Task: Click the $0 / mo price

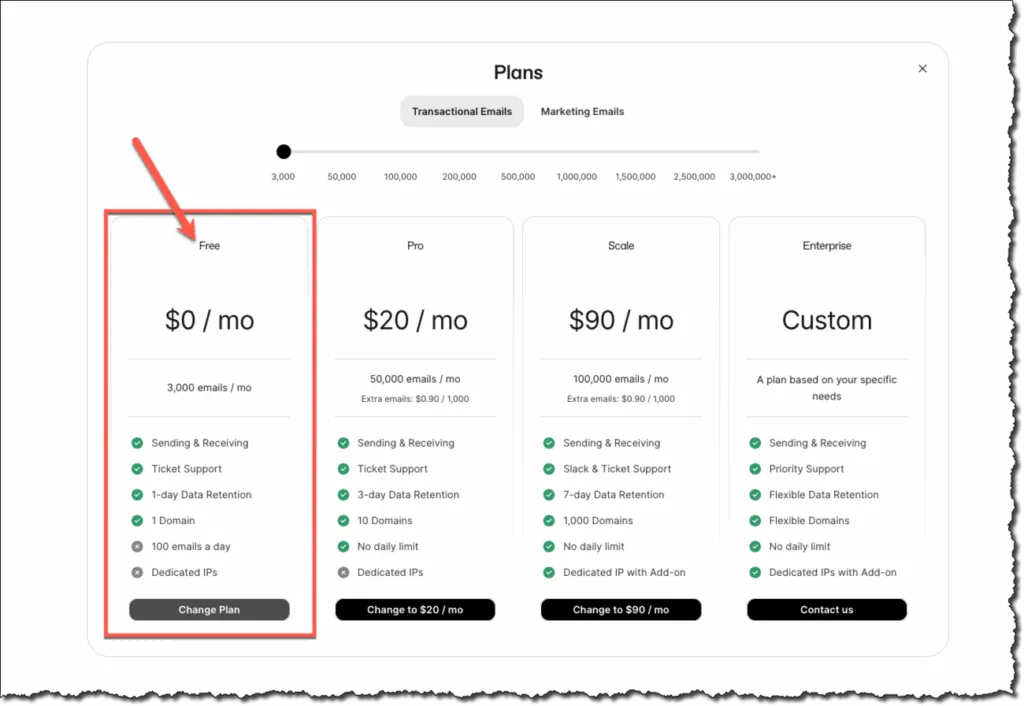Action: coord(209,320)
